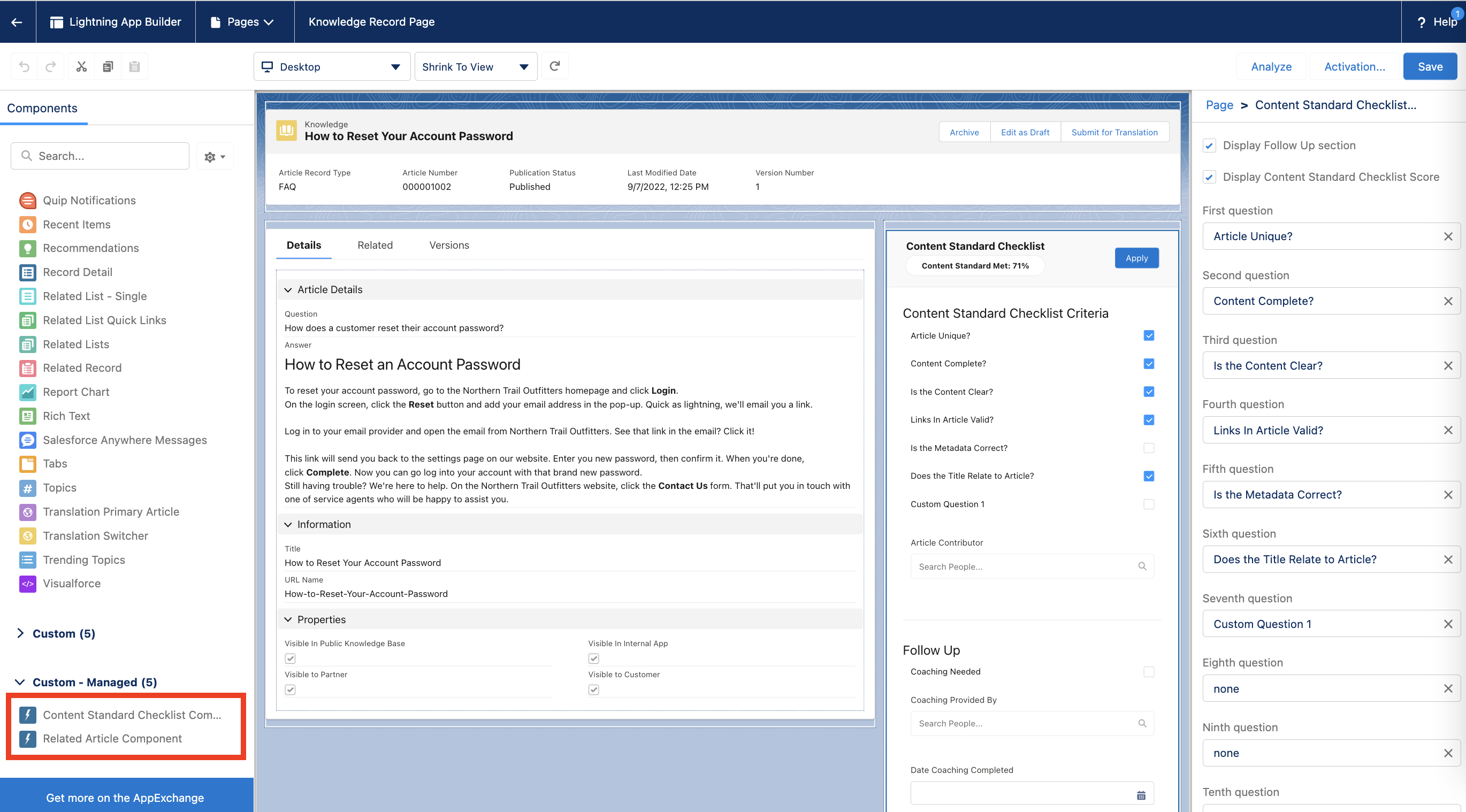Open the component list settings gear

214,157
